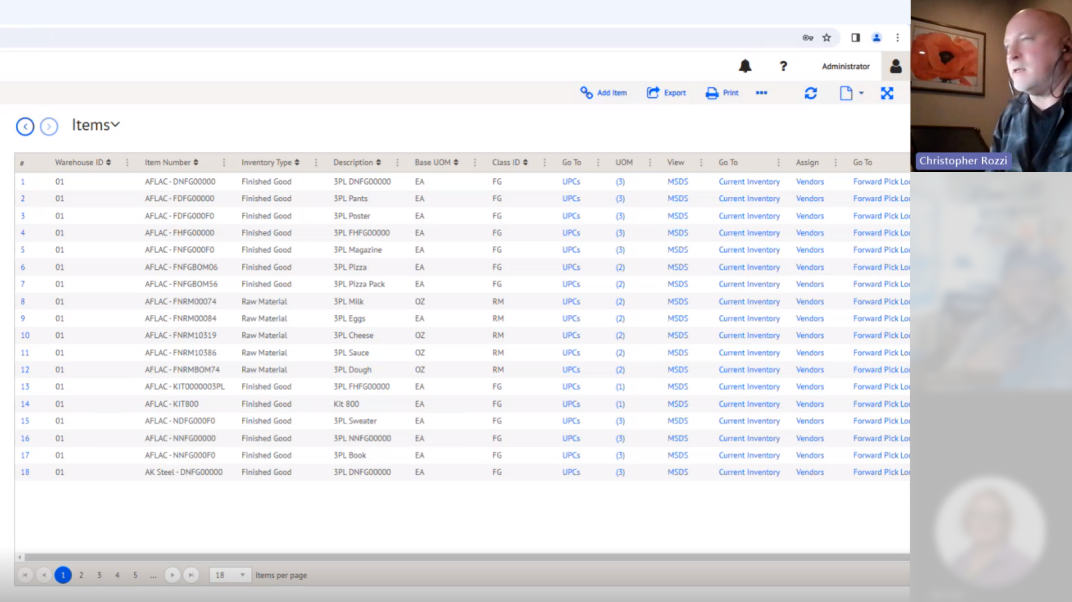The height and width of the screenshot is (602, 1072).
Task: Go to page 2 of items
Action: (81, 575)
